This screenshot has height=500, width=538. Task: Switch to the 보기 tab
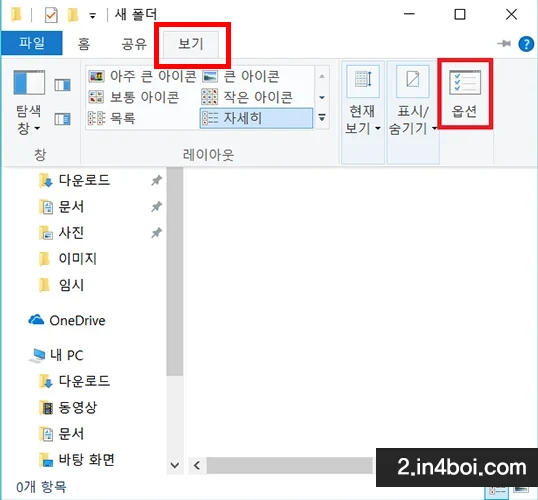coord(191,44)
